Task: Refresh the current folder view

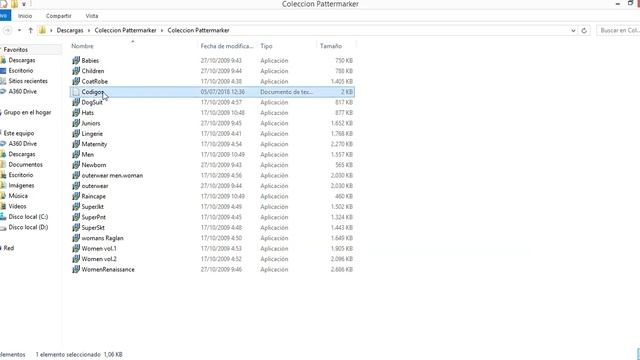Action: click(x=584, y=31)
